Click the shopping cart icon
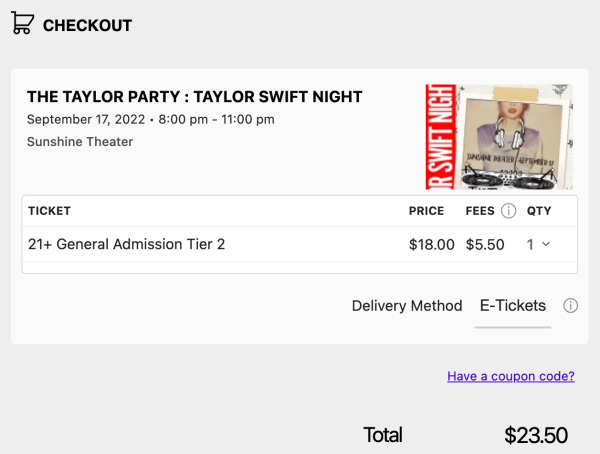 click(22, 24)
